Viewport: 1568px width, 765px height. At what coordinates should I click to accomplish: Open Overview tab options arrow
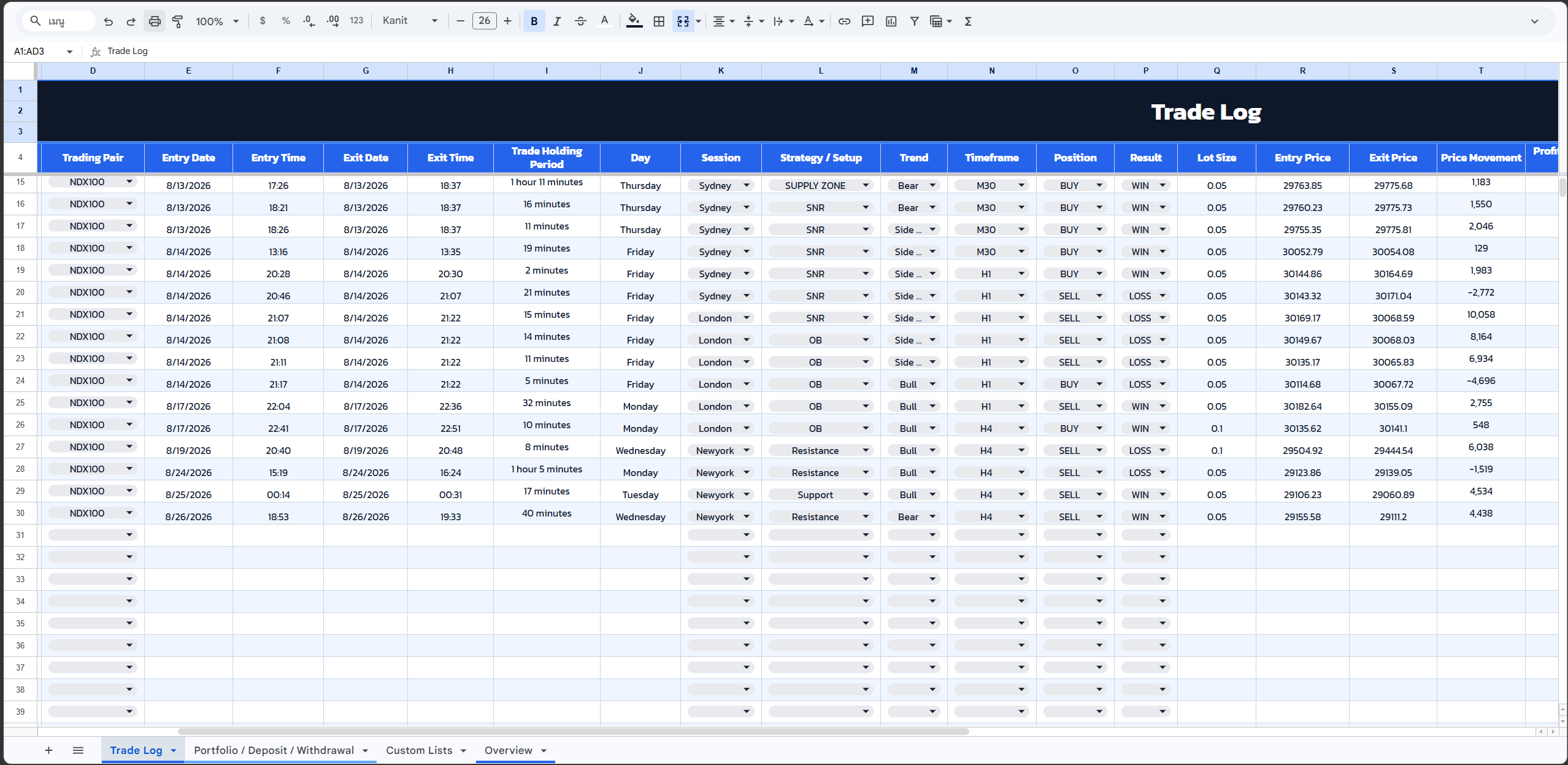544,751
